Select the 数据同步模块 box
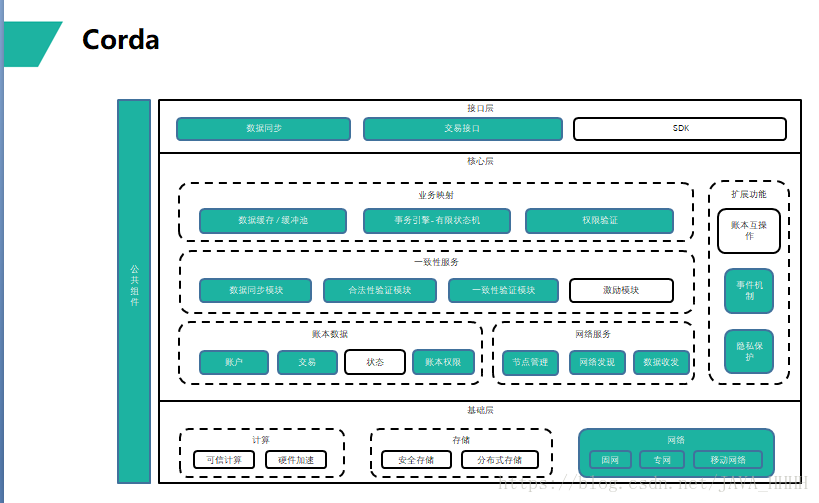 pos(255,290)
